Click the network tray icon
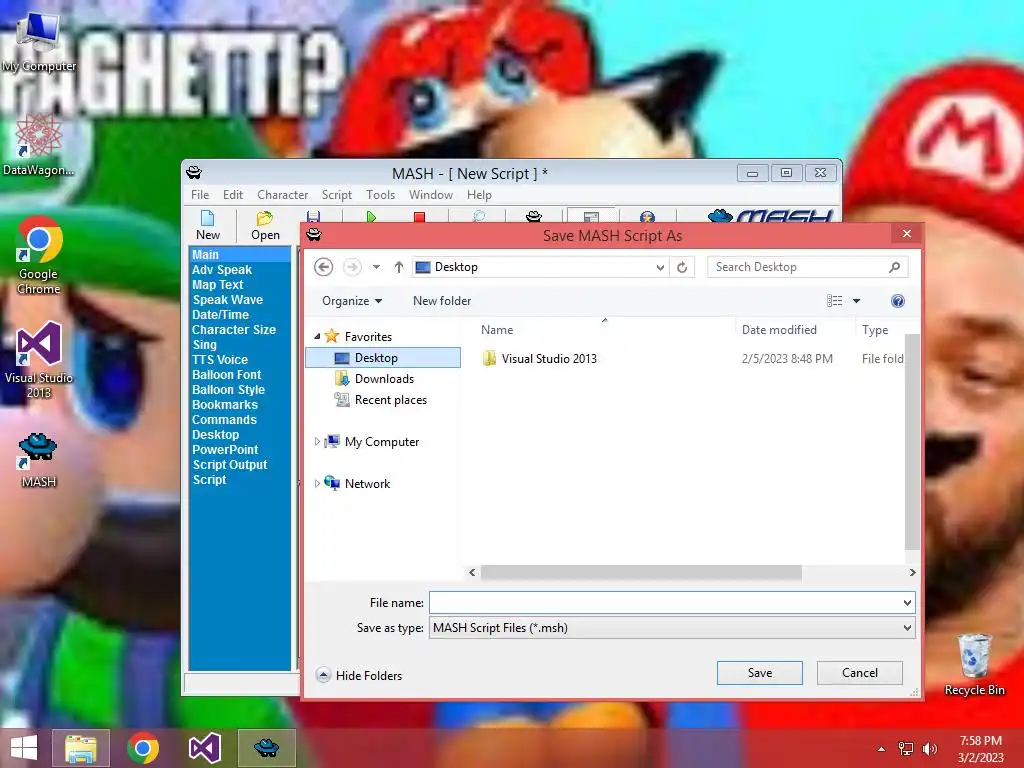The image size is (1024, 768). click(x=906, y=749)
